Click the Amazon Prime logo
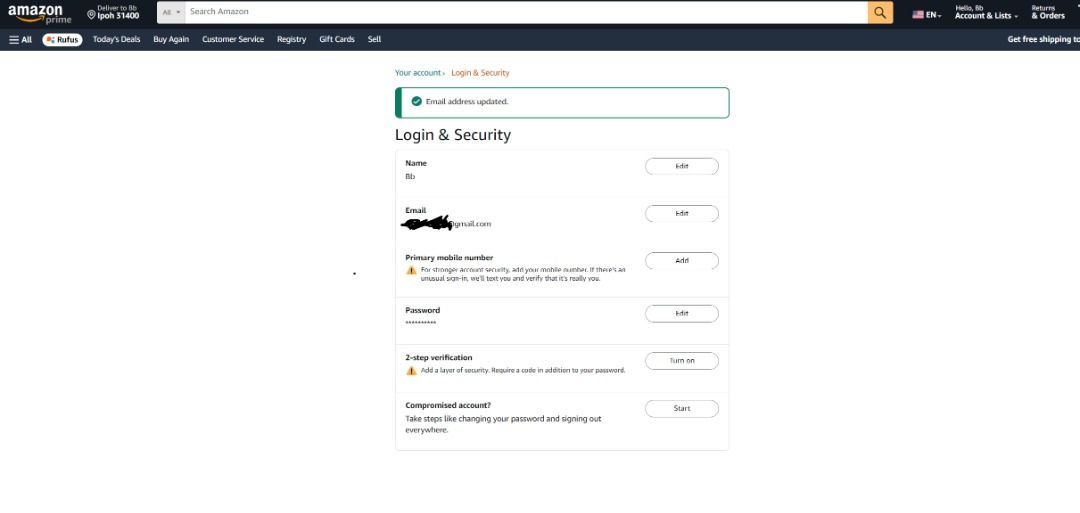 [39, 13]
